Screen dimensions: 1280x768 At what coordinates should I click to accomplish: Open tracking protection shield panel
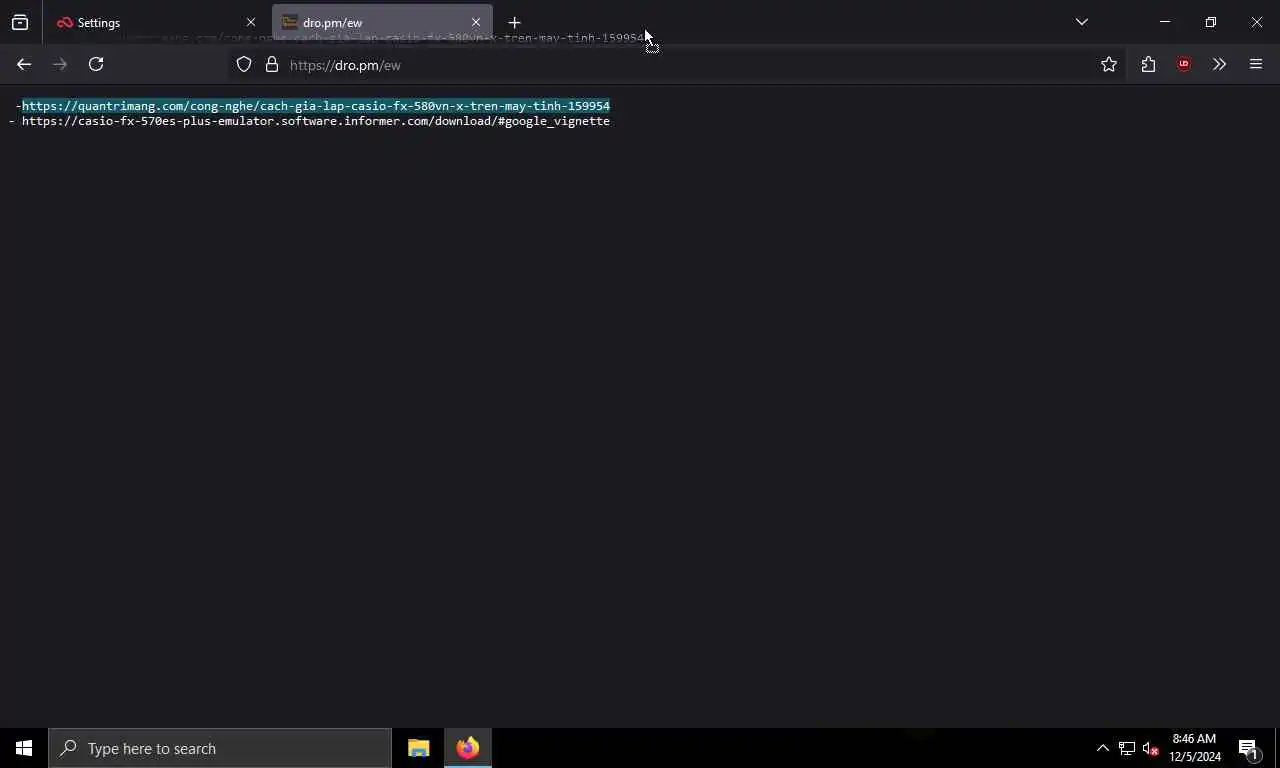[x=244, y=64]
